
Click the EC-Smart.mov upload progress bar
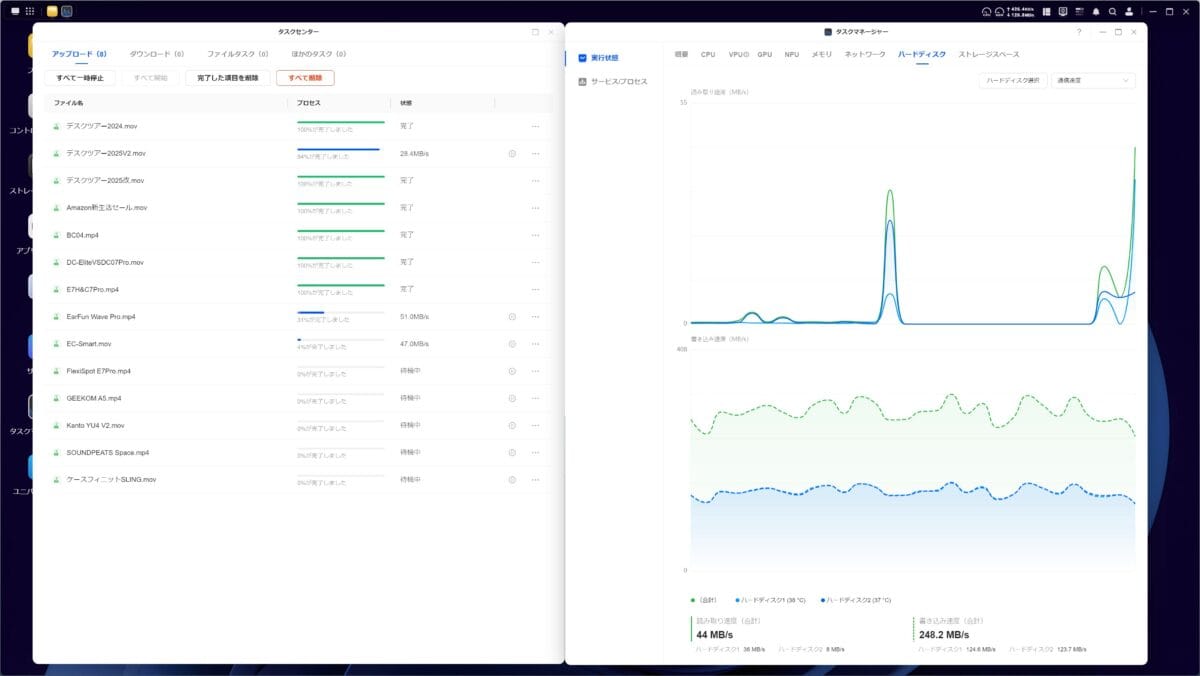click(340, 340)
